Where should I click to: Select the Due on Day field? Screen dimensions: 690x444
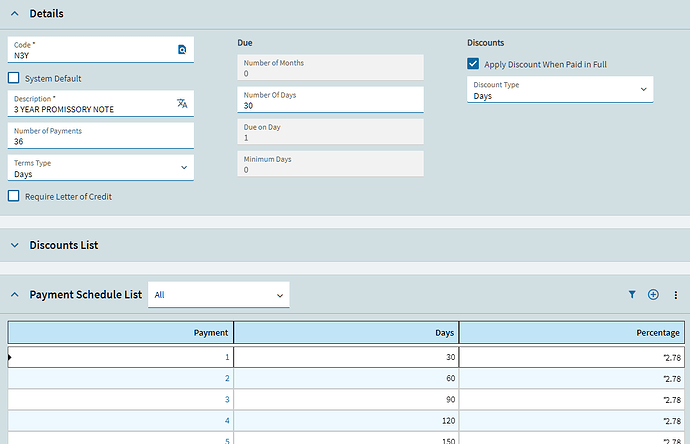click(330, 132)
